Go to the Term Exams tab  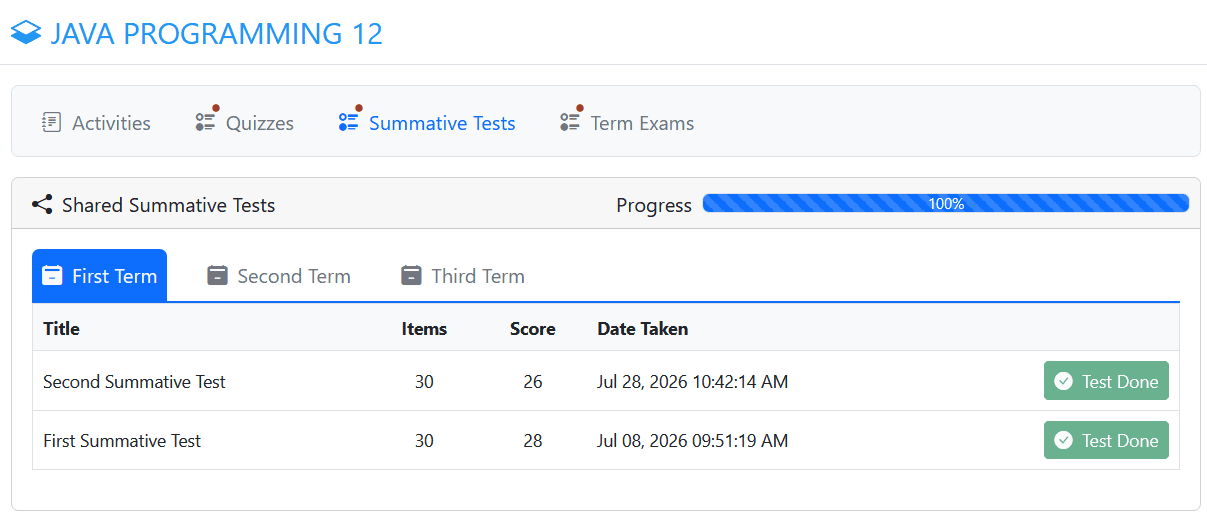[627, 123]
